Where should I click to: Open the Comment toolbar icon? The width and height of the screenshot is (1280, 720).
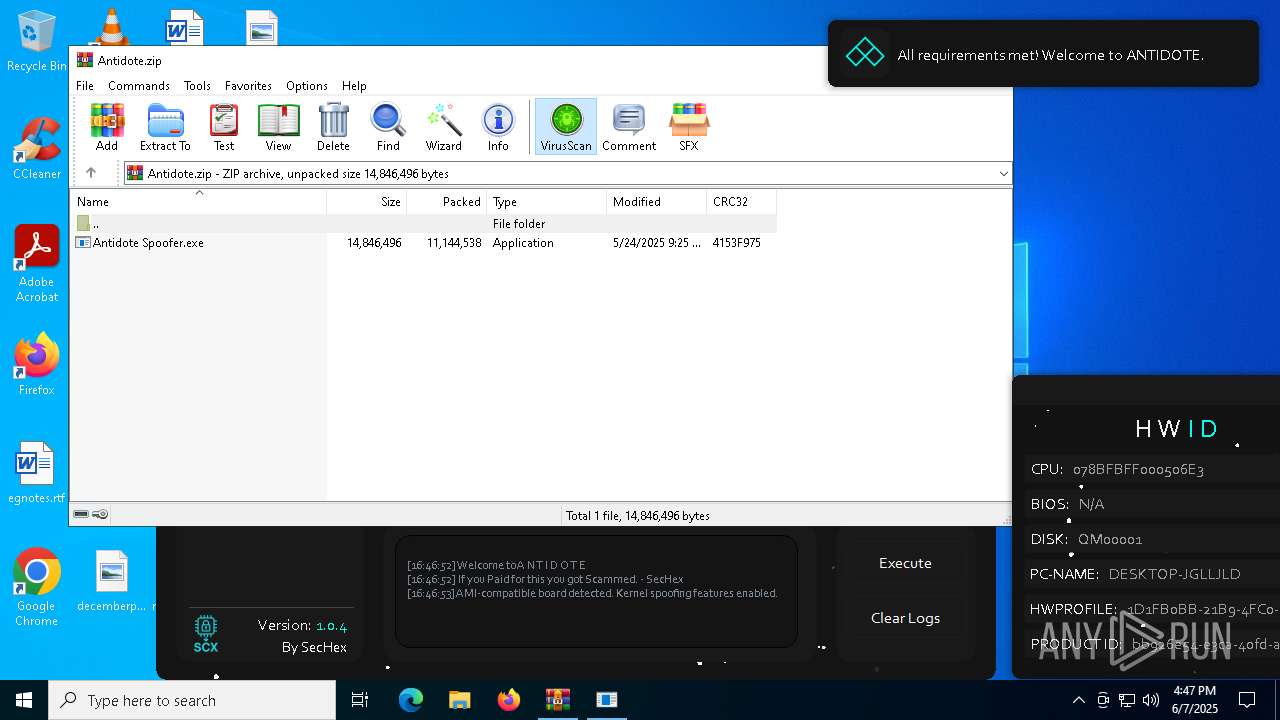pos(629,127)
